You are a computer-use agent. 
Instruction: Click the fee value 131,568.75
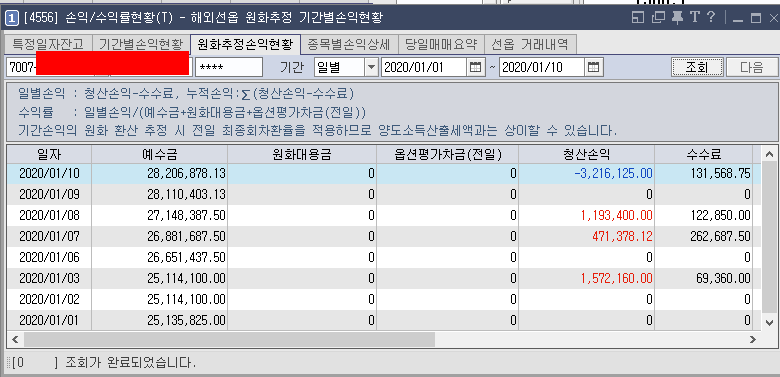[x=720, y=174]
